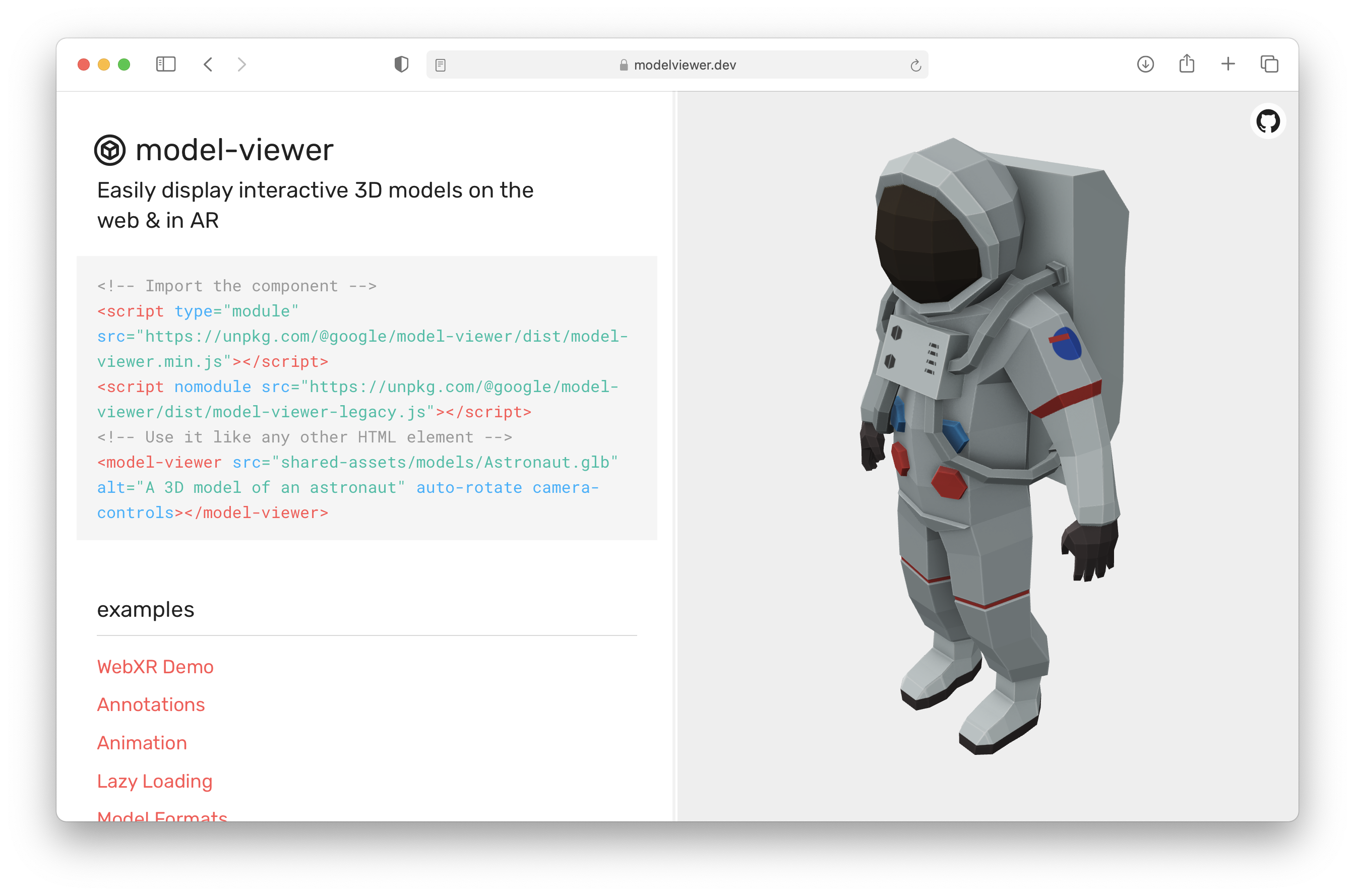Go back to previous page
The width and height of the screenshot is (1355, 896).
(x=208, y=64)
